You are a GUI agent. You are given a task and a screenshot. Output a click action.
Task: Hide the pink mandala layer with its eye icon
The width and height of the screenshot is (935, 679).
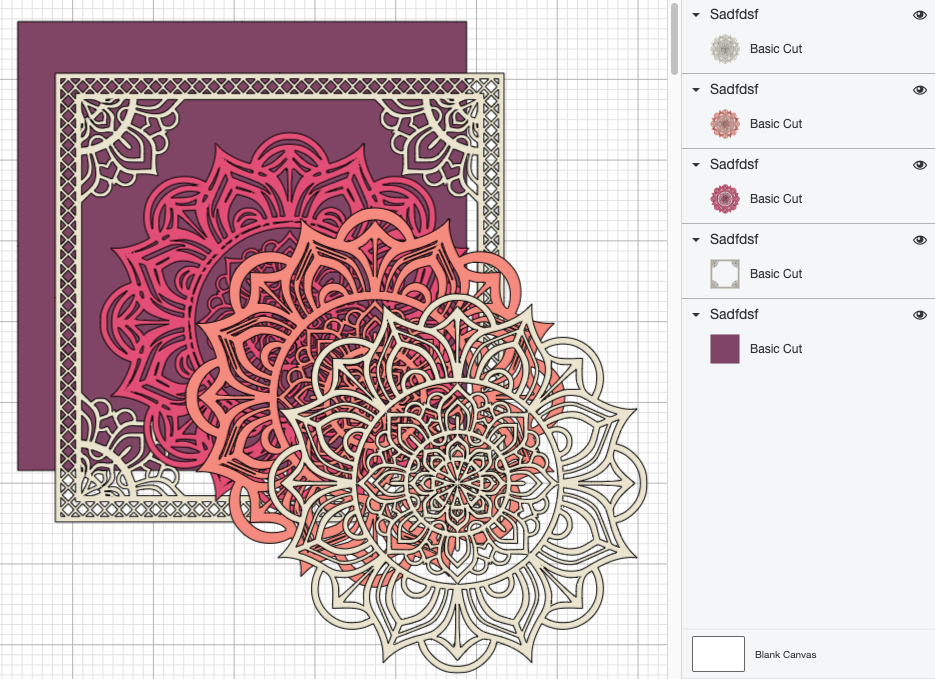919,165
